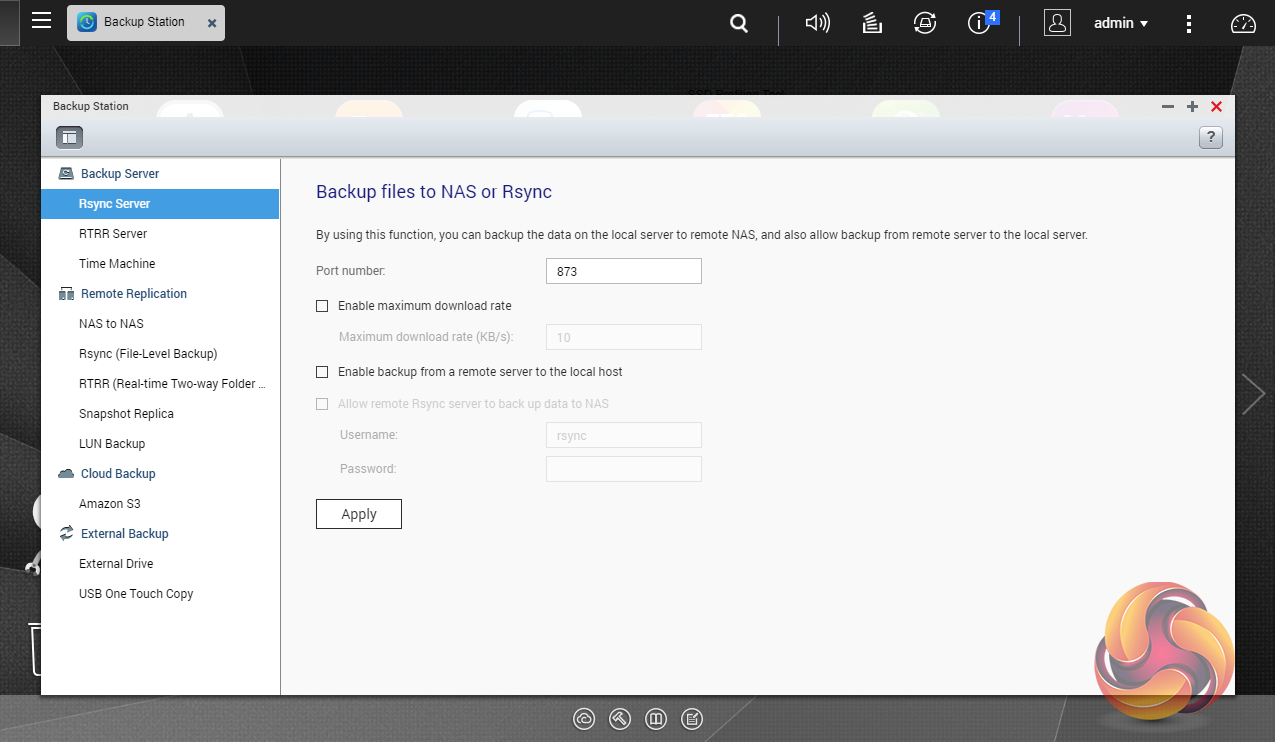Collapse the Cloud Backup section
The width and height of the screenshot is (1275, 746).
pos(117,474)
